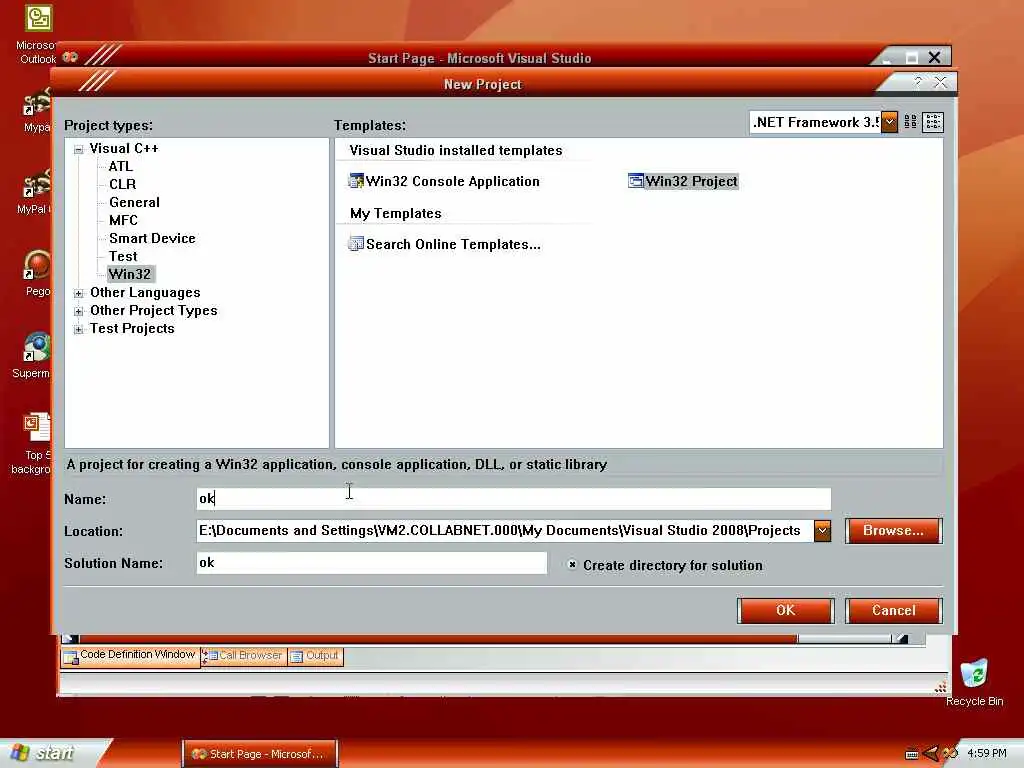Image resolution: width=1024 pixels, height=768 pixels.
Task: Launch the Pego desktop shortcut
Action: [x=37, y=274]
